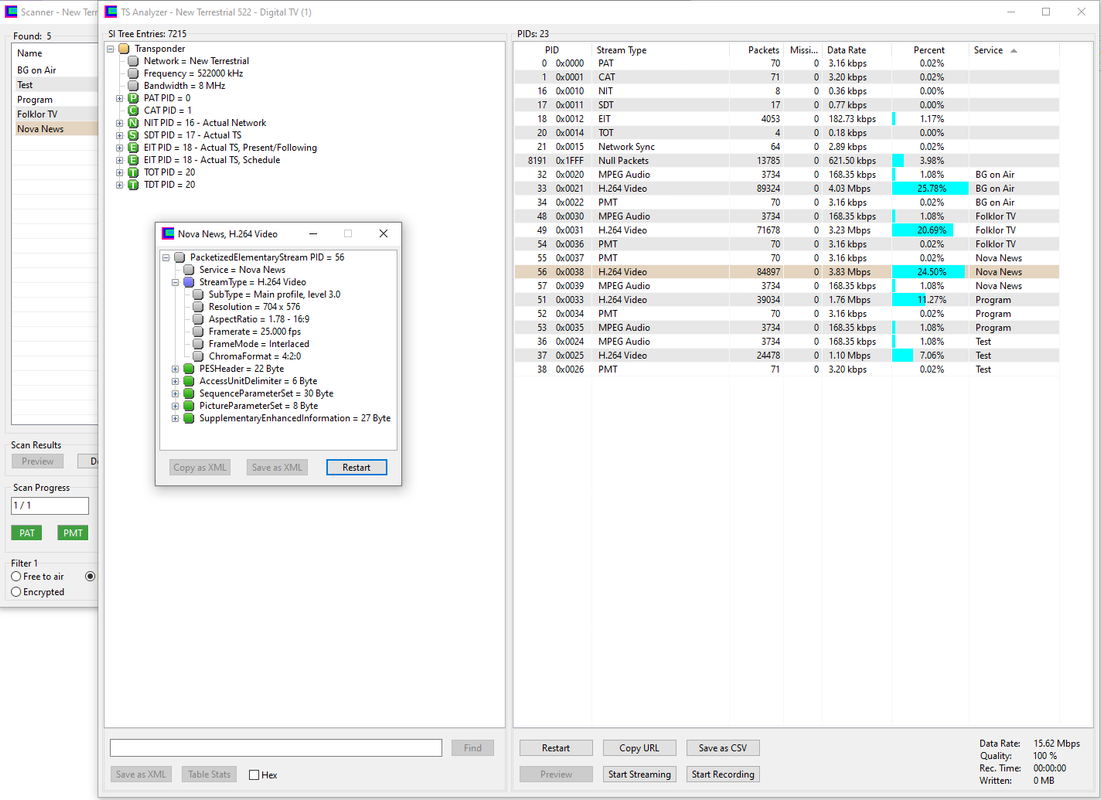Screen dimensions: 1101x800
Task: Click the S icon of SDT PID = 17
Action: coord(133,136)
